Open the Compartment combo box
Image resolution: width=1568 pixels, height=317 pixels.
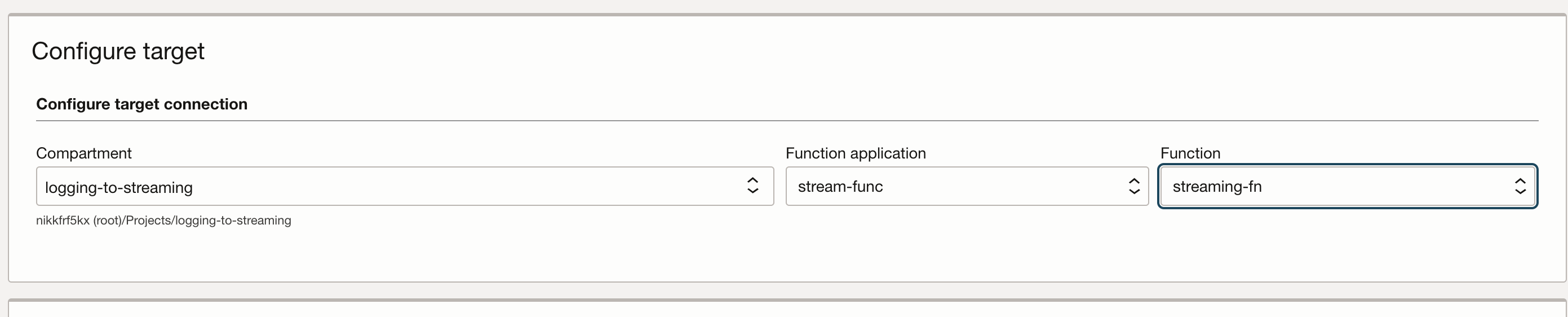pos(404,186)
